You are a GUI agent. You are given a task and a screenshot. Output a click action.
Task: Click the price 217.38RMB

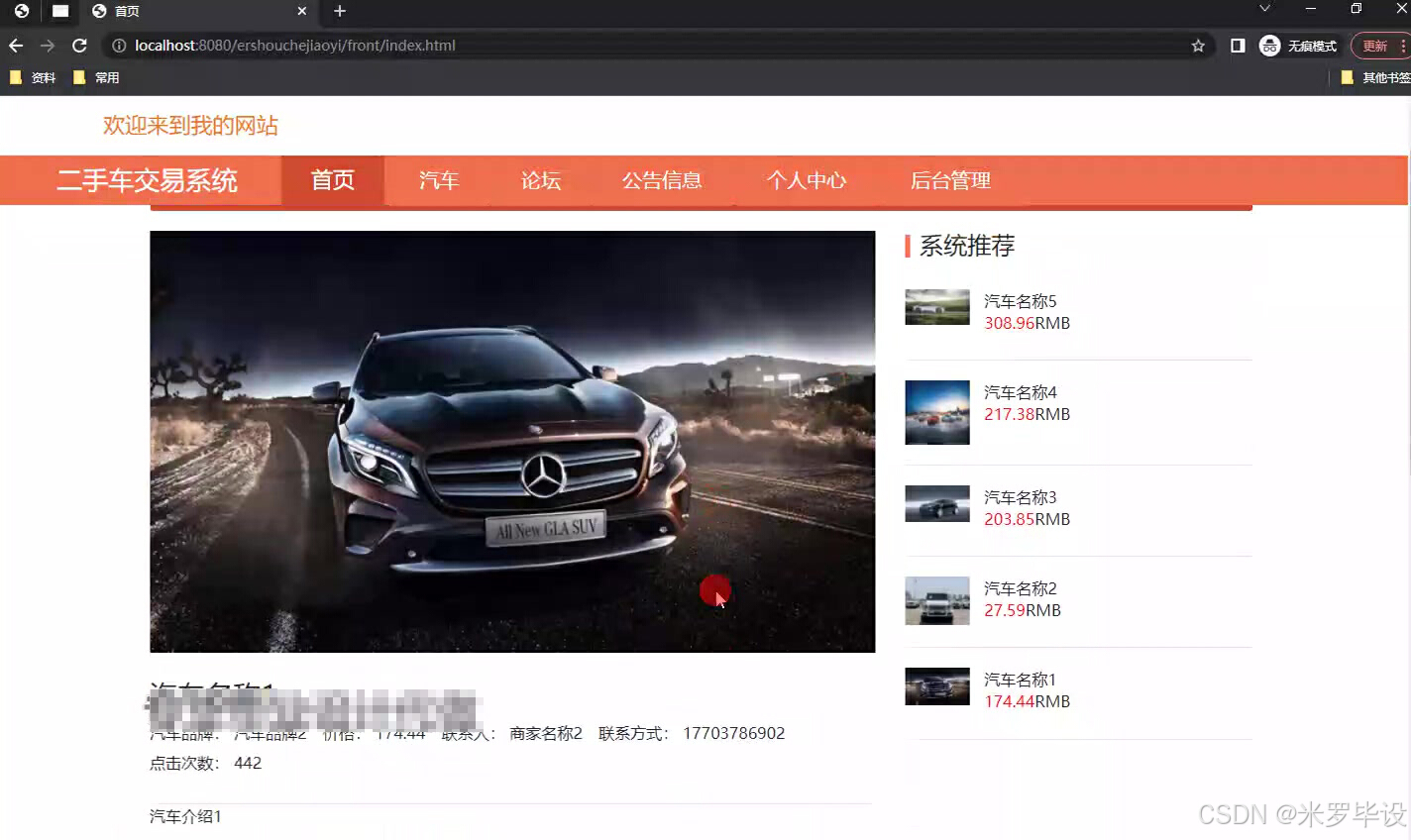[1027, 414]
